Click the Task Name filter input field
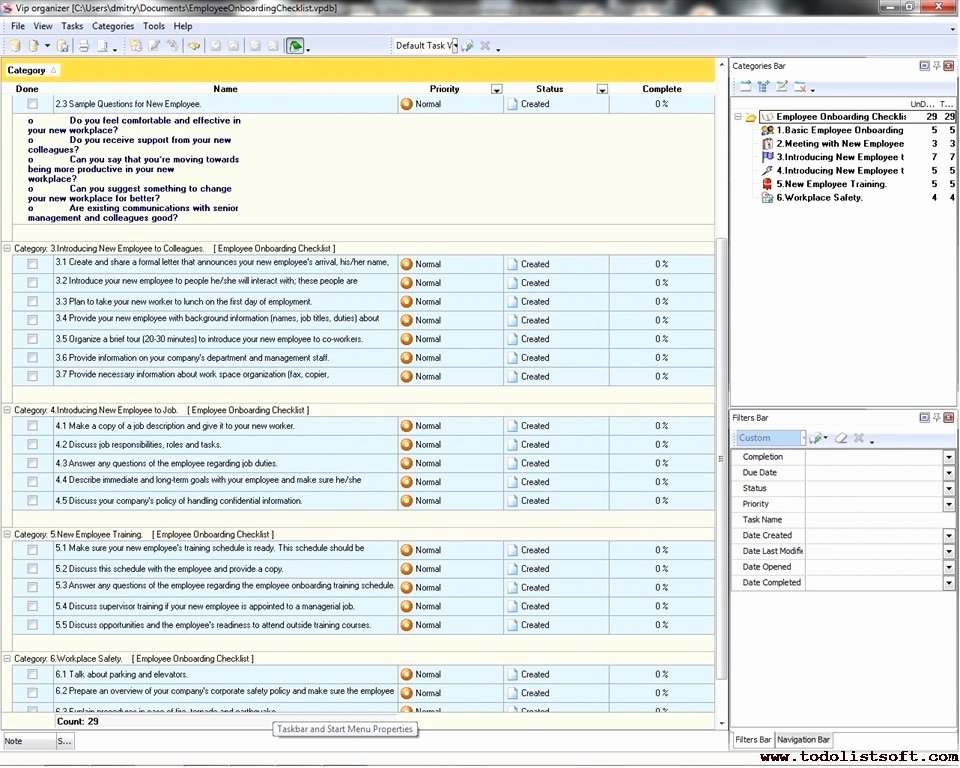Viewport: 960px width, 768px height. [880, 520]
